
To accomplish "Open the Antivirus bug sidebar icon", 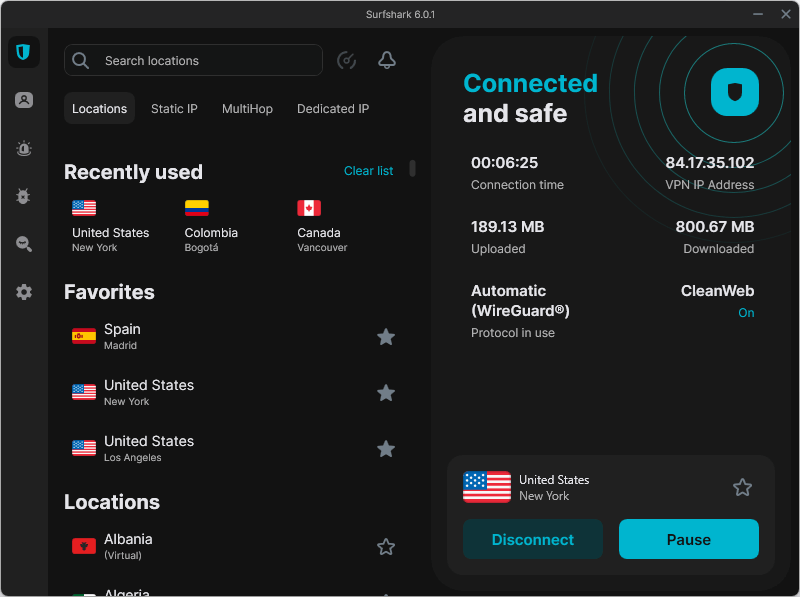I will point(23,196).
